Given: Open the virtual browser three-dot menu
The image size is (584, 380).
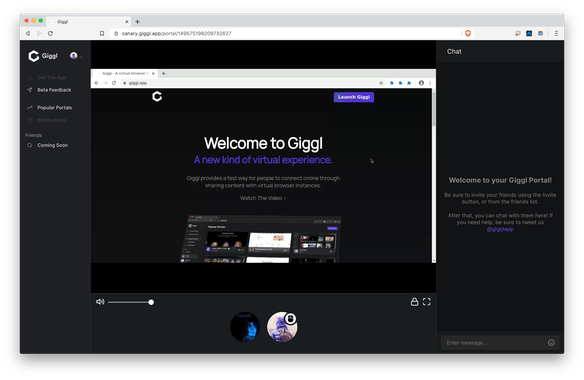Looking at the screenshot, I should tap(430, 83).
